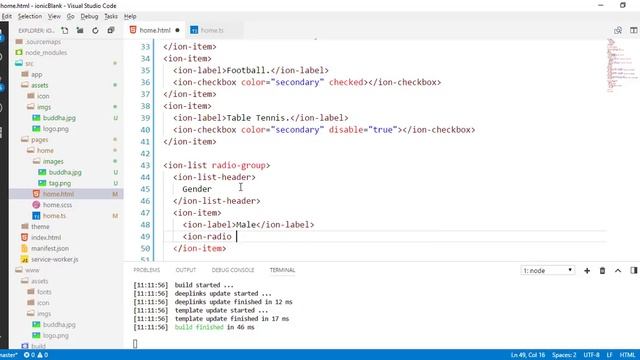Screen dimensions: 640x360
Task: Open buddha.jpg under src imgs folder
Action: click(59, 118)
